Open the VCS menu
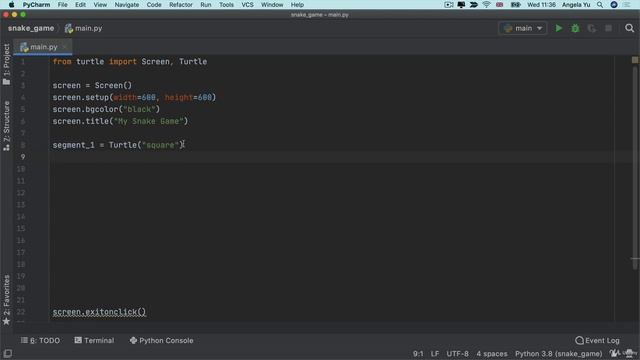 [247, 5]
